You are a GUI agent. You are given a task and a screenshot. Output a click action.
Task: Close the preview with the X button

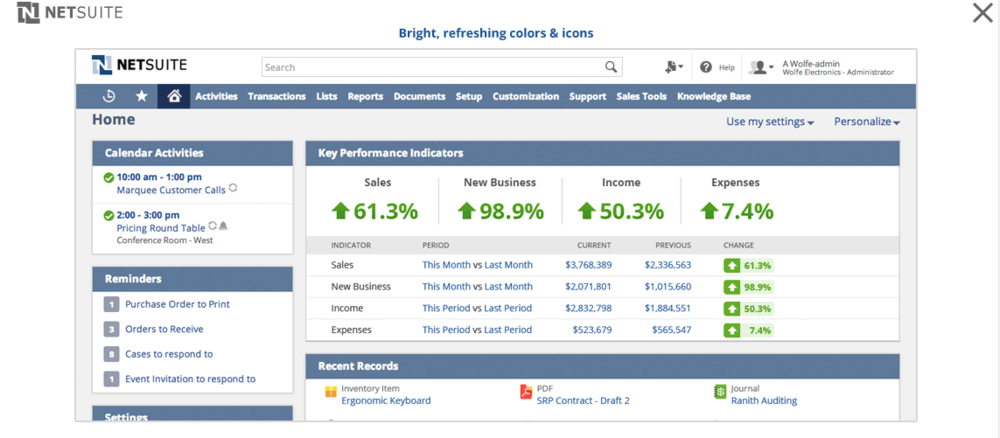click(x=982, y=13)
